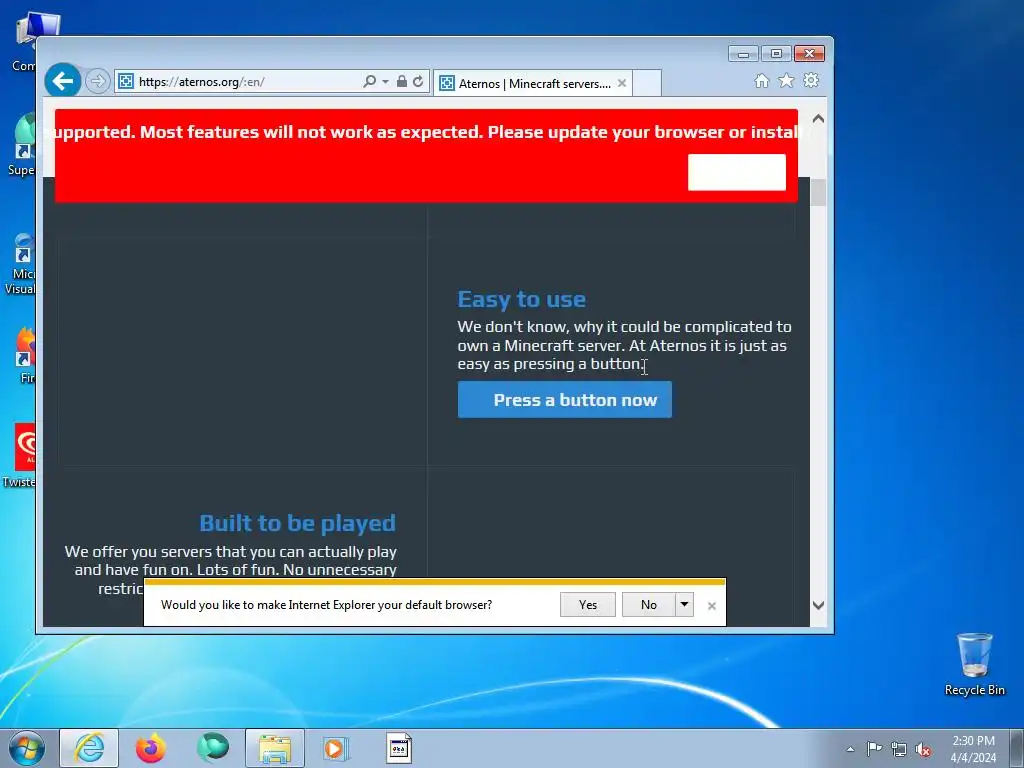Click the Built to be played heading

[x=298, y=523]
